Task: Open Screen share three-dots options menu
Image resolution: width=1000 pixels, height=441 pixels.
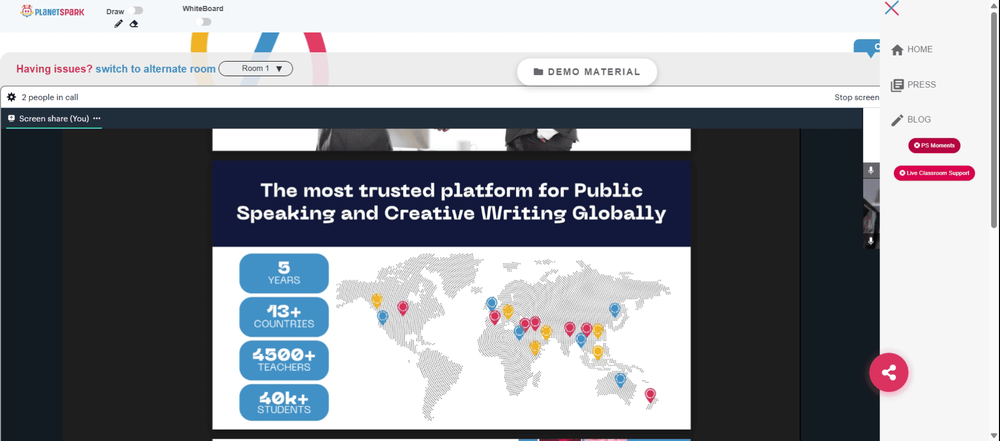Action: [97, 119]
